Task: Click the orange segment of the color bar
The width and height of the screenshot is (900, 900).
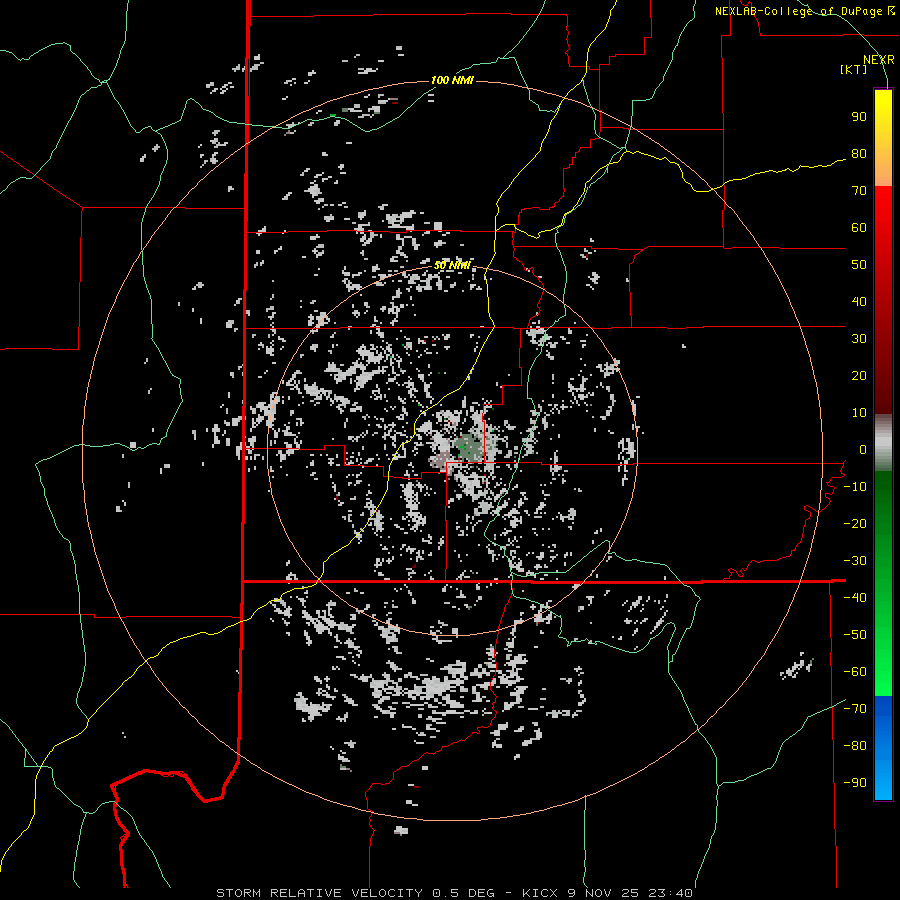Action: click(883, 170)
